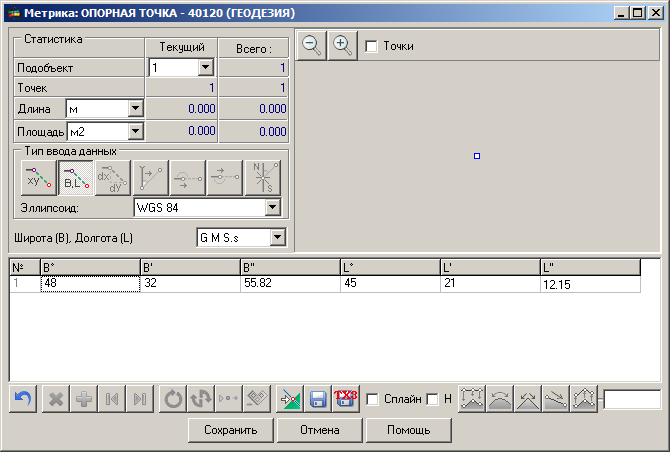Click the zoom in magnifier

[342, 45]
